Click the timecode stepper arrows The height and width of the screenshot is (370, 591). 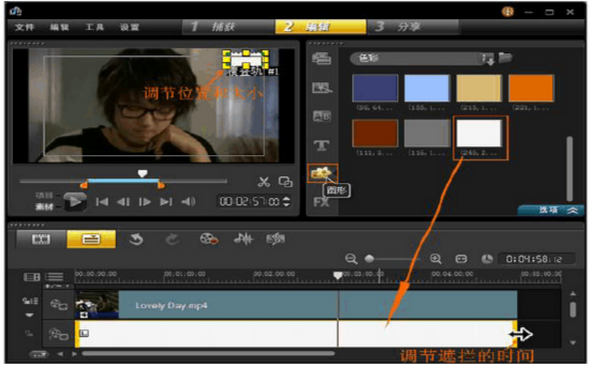tap(286, 202)
